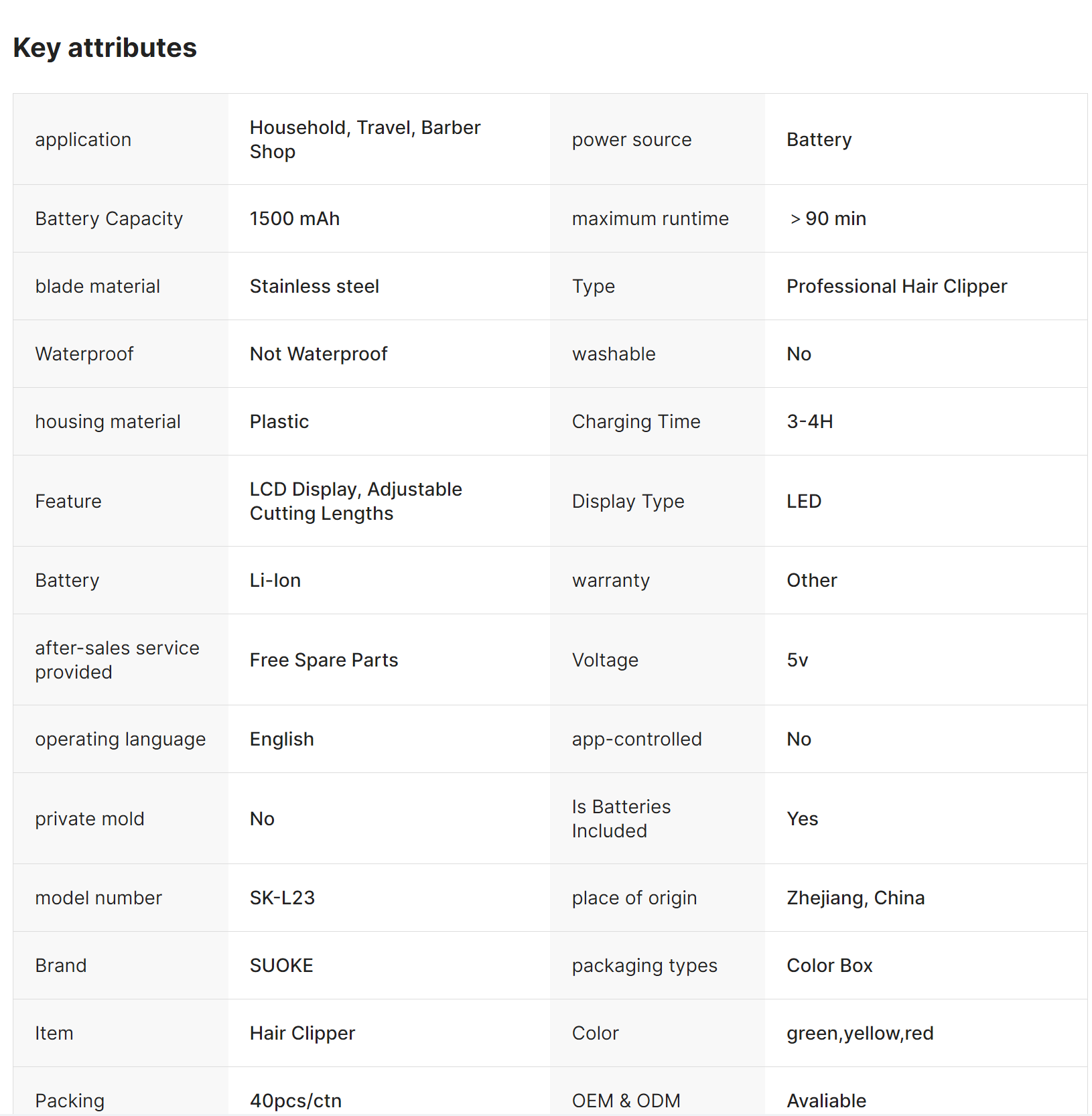The height and width of the screenshot is (1116, 1092).
Task: Click the Key attributes heading
Action: tap(105, 48)
